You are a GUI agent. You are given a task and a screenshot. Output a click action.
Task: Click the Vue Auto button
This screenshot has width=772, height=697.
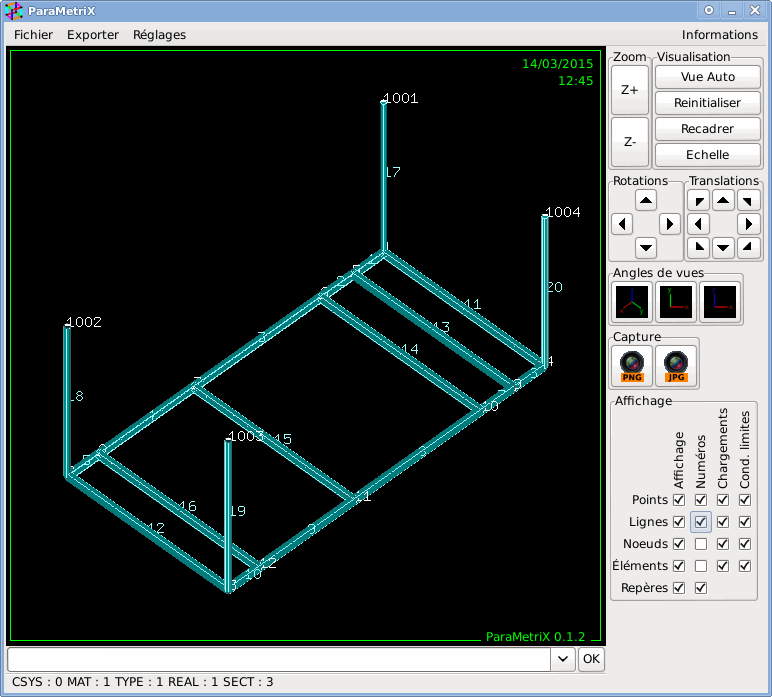coord(708,77)
